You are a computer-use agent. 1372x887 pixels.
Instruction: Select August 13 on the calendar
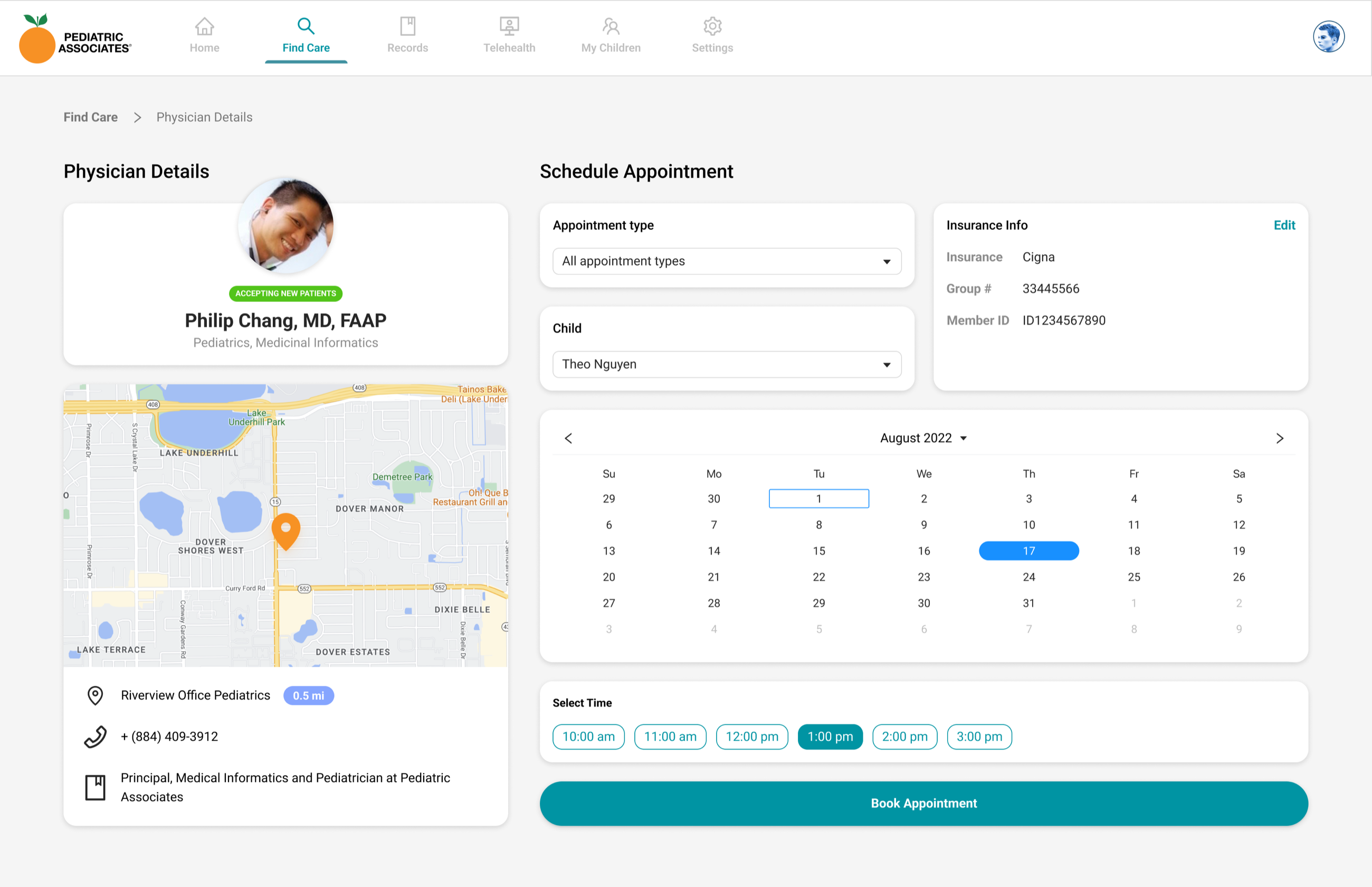(608, 551)
